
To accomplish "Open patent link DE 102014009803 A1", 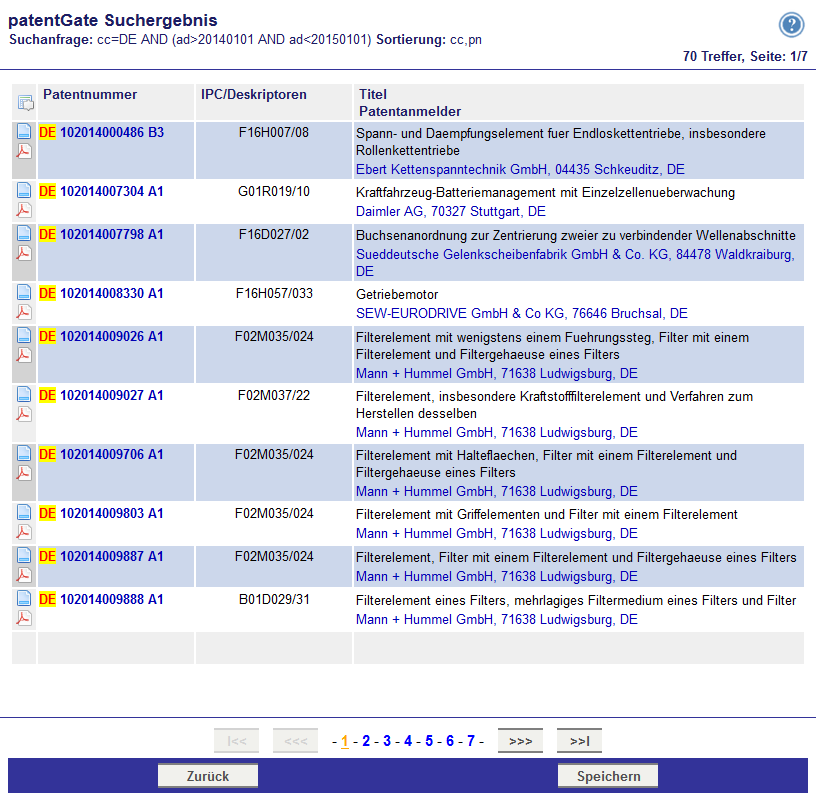I will click(101, 514).
